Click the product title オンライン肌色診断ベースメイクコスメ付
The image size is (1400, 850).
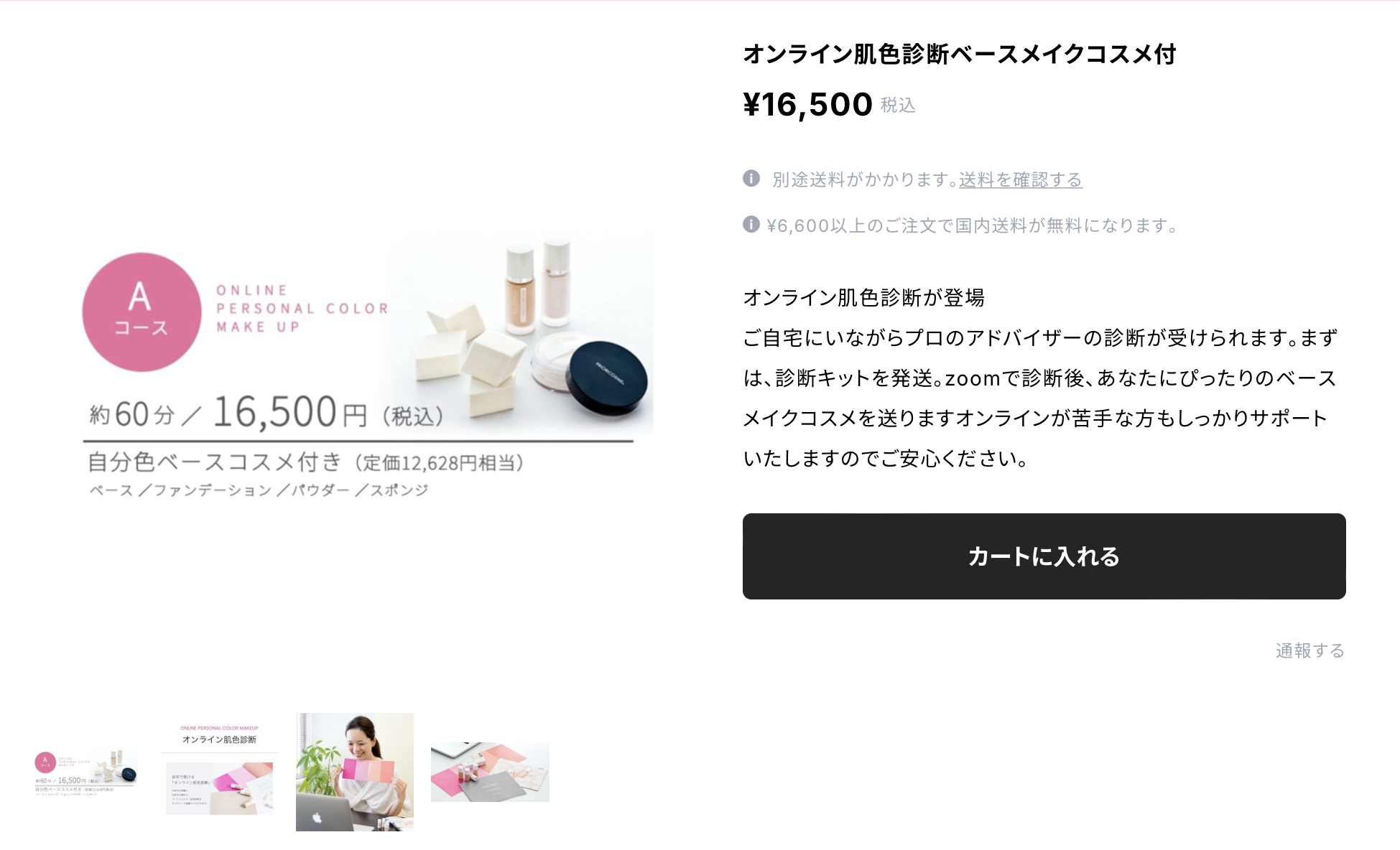coord(960,54)
